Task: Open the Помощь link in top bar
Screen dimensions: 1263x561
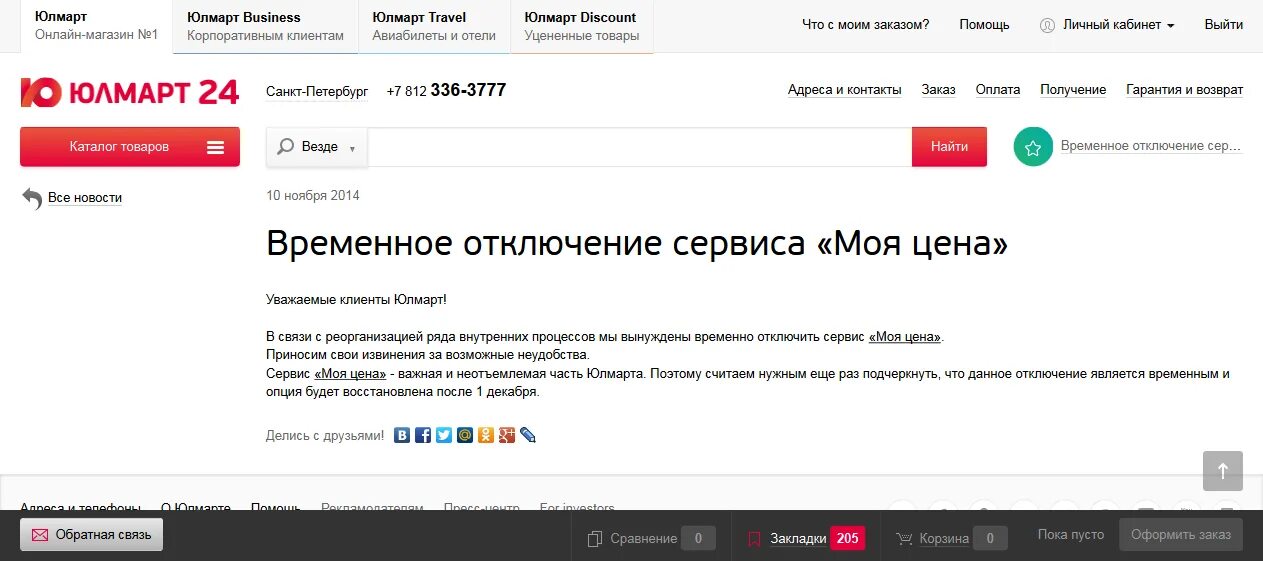Action: pos(984,25)
